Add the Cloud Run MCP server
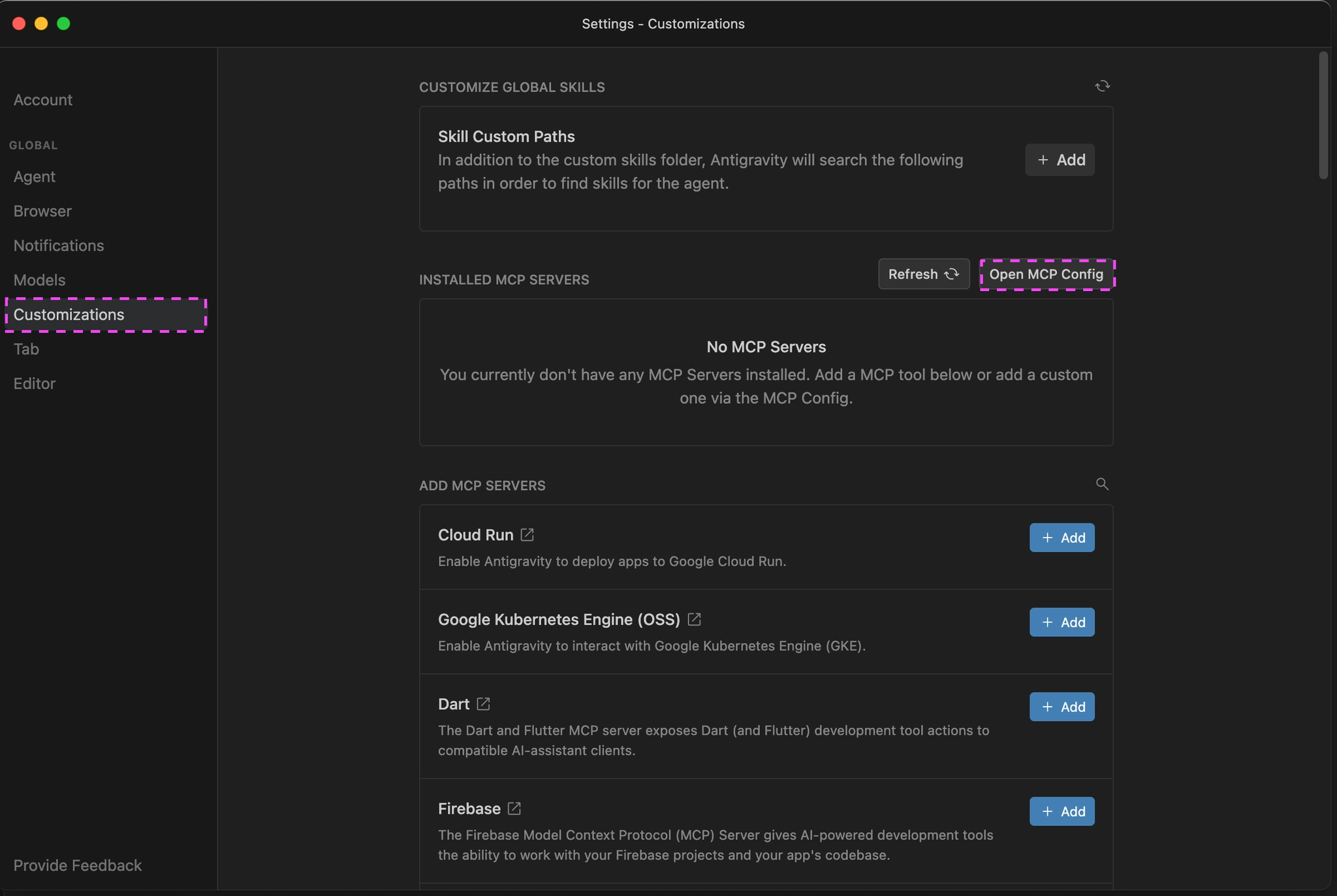Screen dimensions: 1337x896 click(x=1062, y=538)
